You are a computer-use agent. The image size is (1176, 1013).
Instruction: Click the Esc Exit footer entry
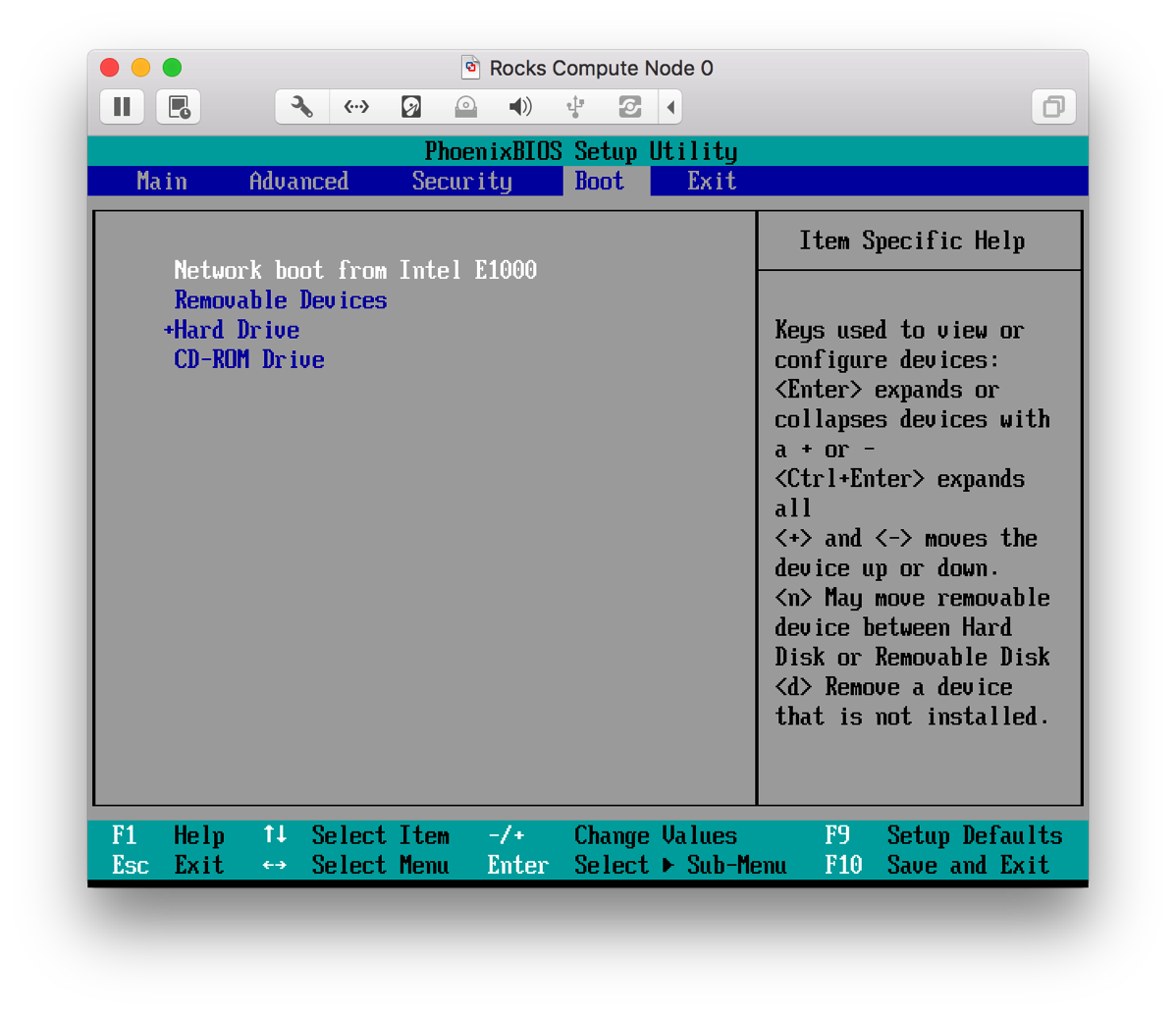point(167,866)
